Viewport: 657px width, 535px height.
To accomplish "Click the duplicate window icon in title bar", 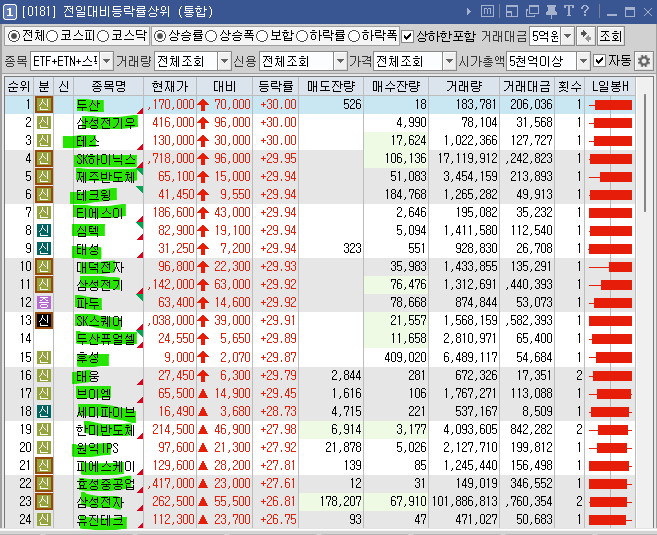I will click(x=532, y=11).
